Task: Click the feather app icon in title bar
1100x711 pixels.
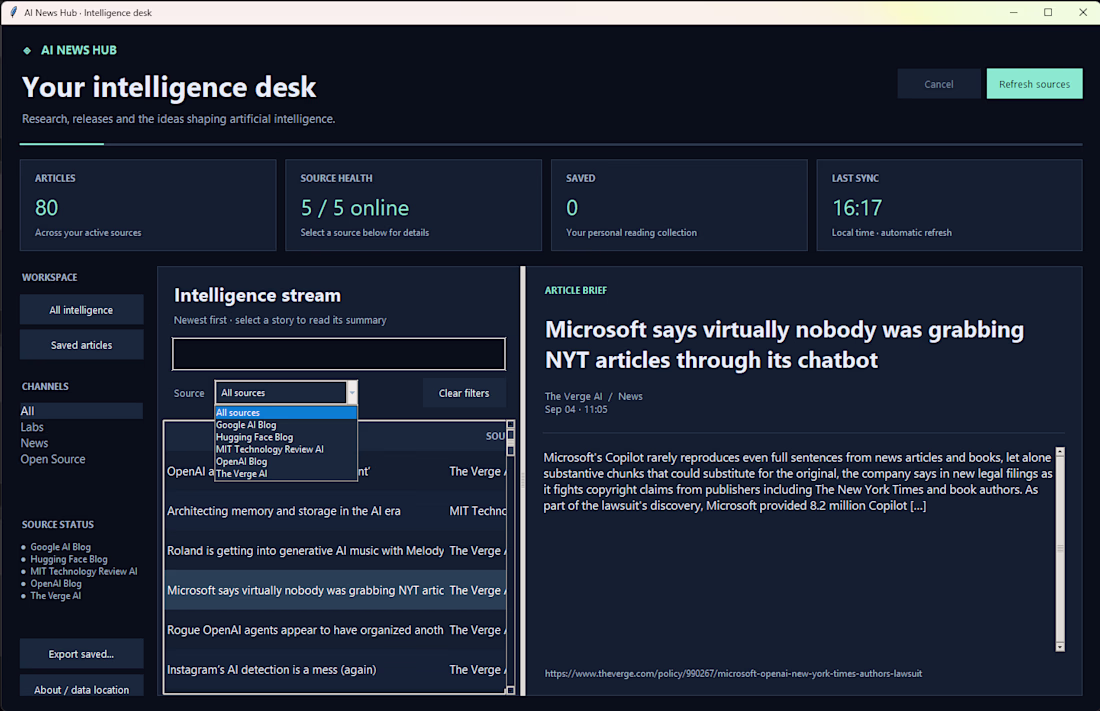Action: (13, 13)
